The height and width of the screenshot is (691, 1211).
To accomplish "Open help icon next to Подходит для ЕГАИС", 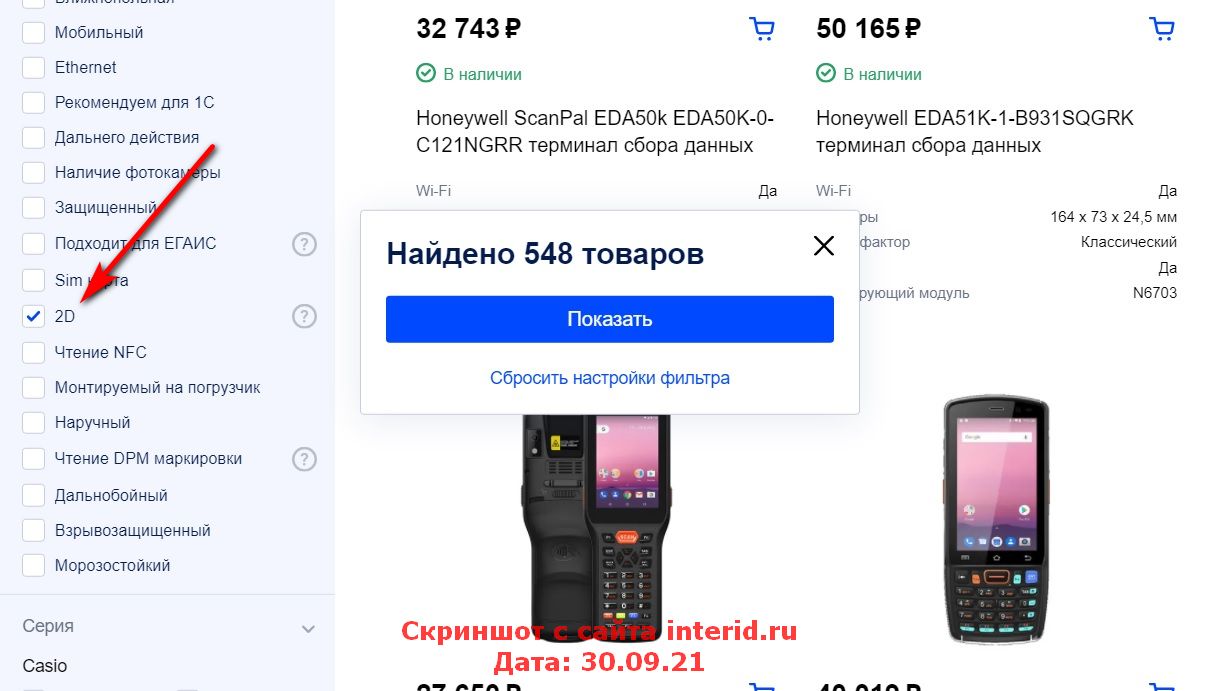I will tap(304, 243).
